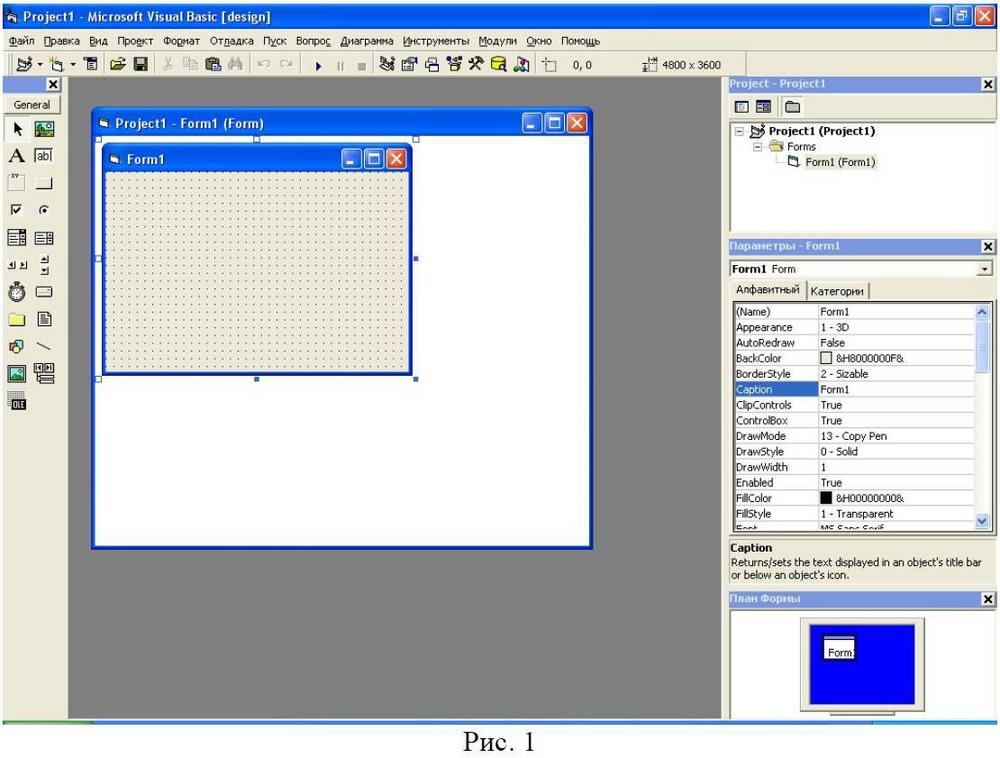Open the Form Layout Window toolbar icon
Viewport: 1000px width, 758px height.
coord(432,64)
